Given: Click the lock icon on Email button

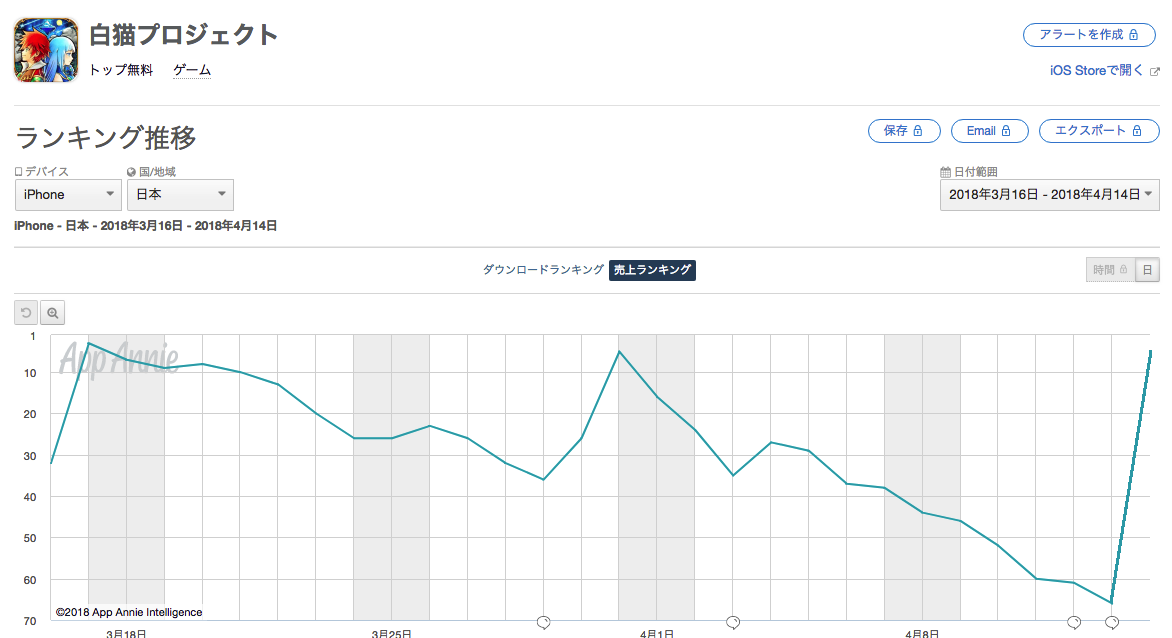Looking at the screenshot, I should pyautogui.click(x=1006, y=131).
